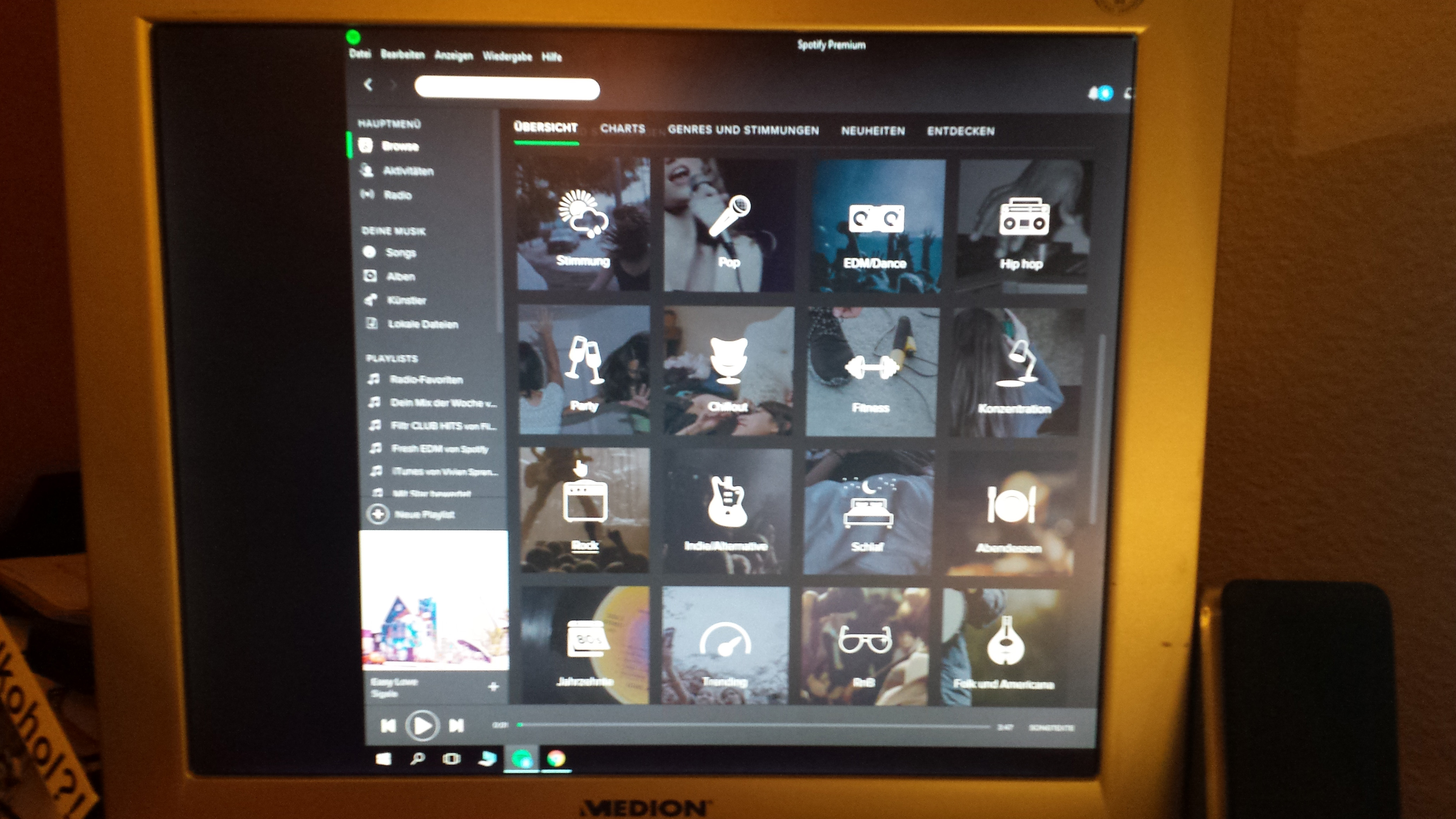Open the Jahrzehnte category tile
Image resolution: width=1456 pixels, height=819 pixels.
tap(586, 645)
